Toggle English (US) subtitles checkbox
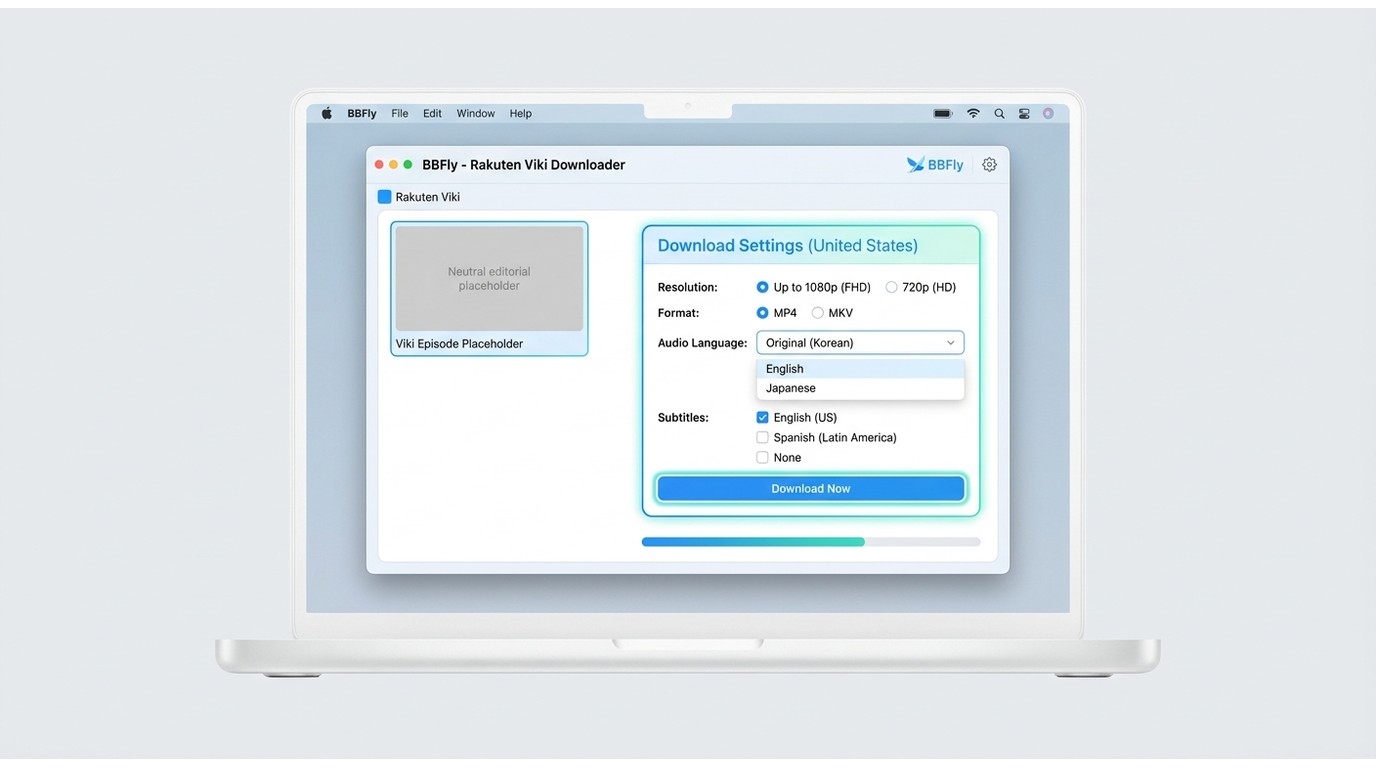Screen dimensions: 1376x768 click(x=763, y=418)
